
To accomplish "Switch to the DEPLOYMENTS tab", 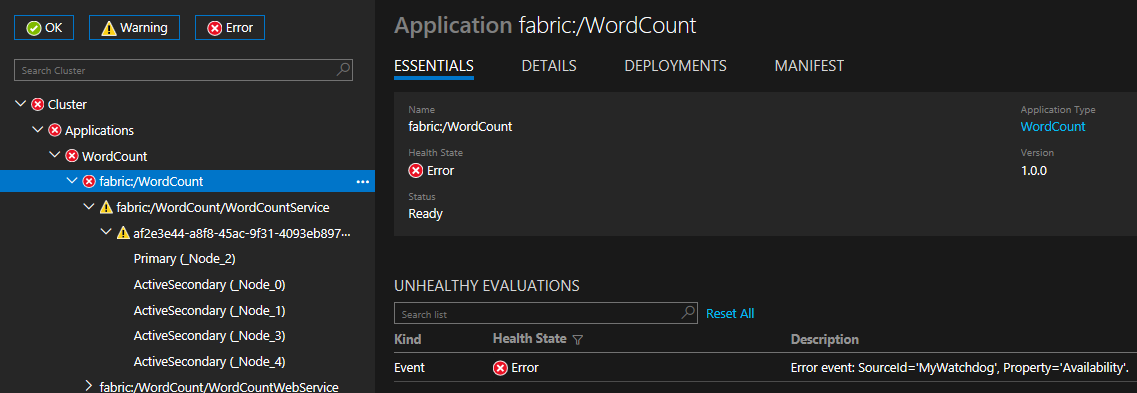I will pyautogui.click(x=675, y=66).
